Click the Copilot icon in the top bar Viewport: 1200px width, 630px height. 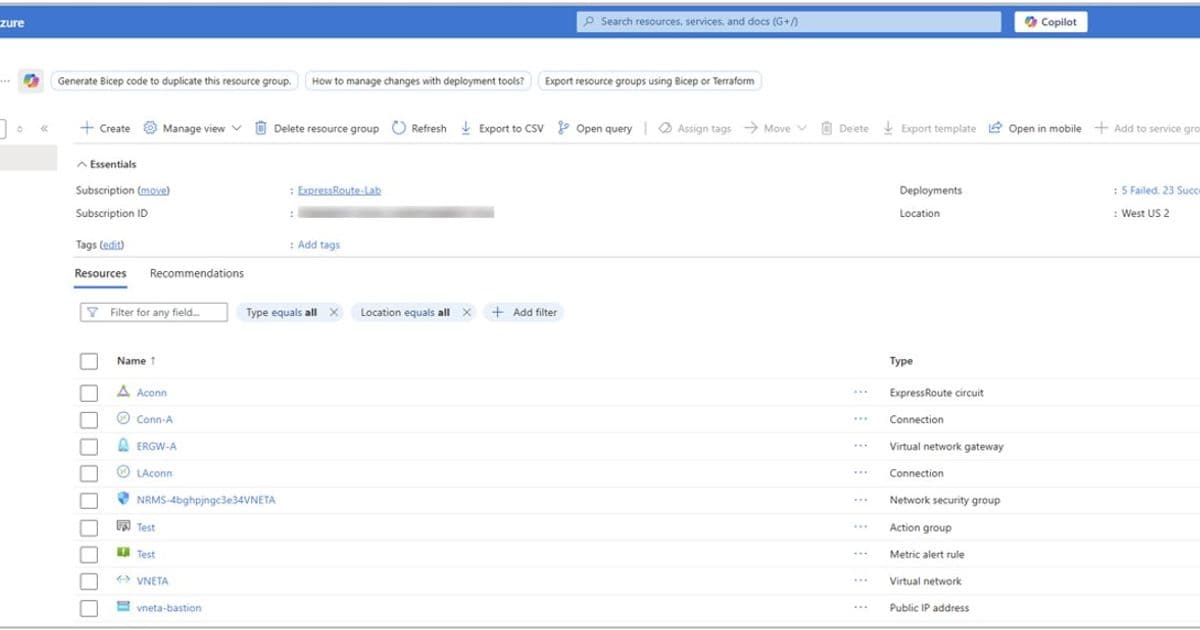(1030, 20)
